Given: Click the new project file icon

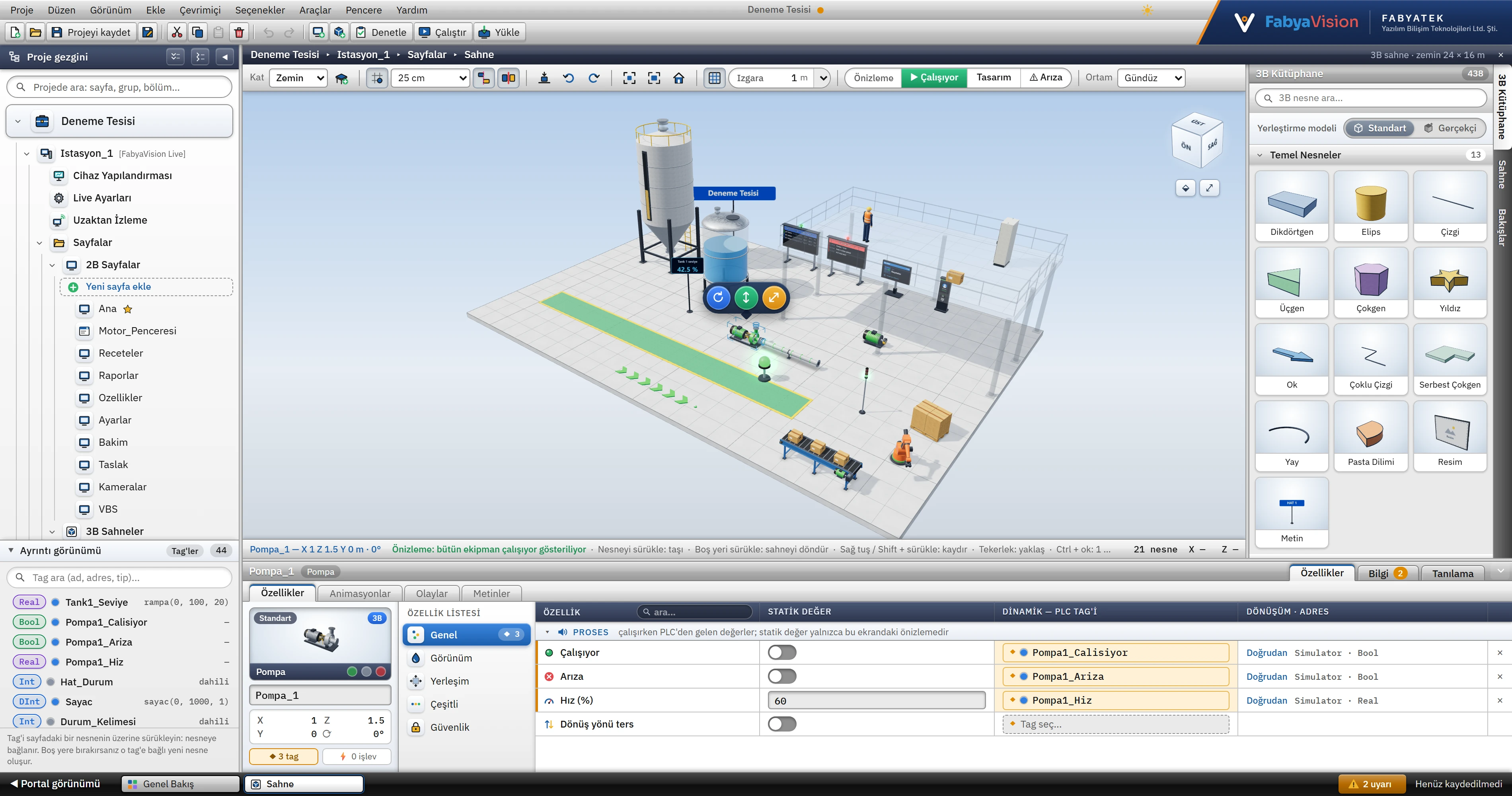Looking at the screenshot, I should [x=15, y=32].
